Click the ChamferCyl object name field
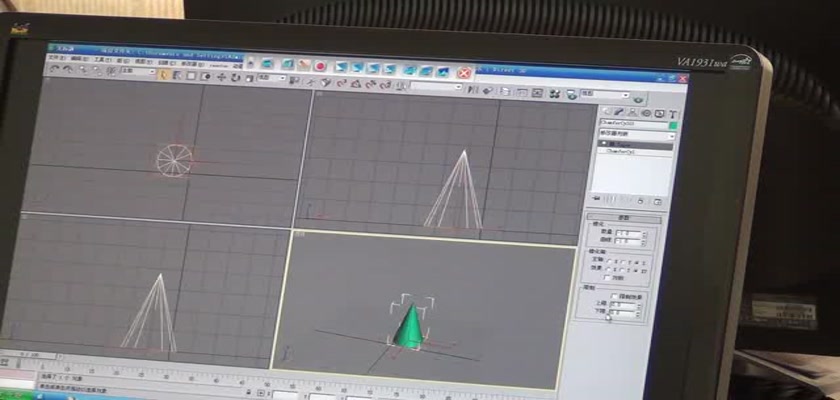The height and width of the screenshot is (400, 840). pyautogui.click(x=633, y=124)
